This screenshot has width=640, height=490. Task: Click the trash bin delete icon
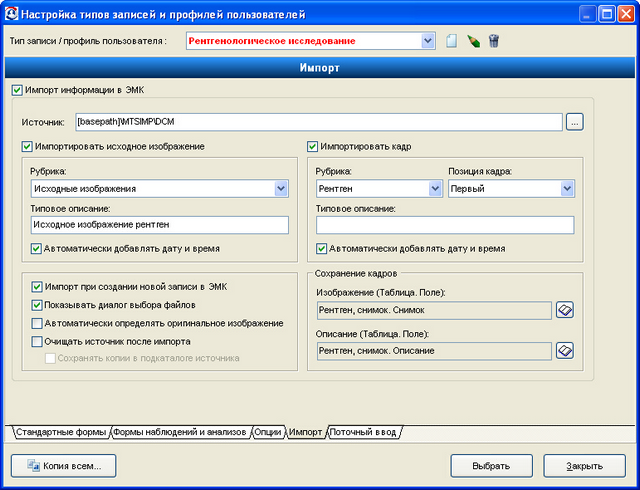[494, 41]
